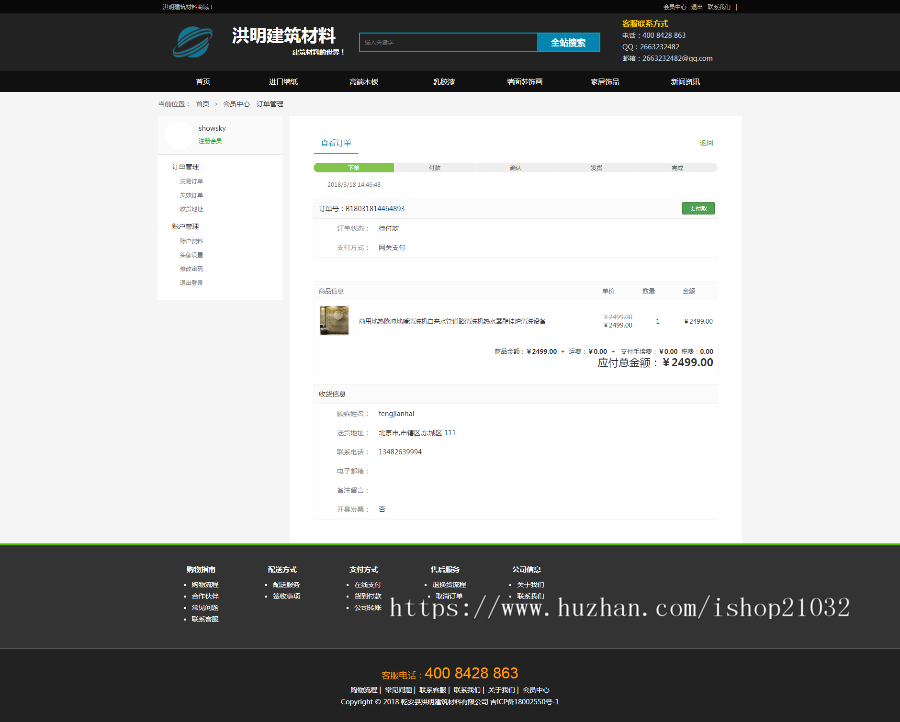Open 购物流程 in footer 购物指南 column
The width and height of the screenshot is (900, 722).
[x=205, y=585]
